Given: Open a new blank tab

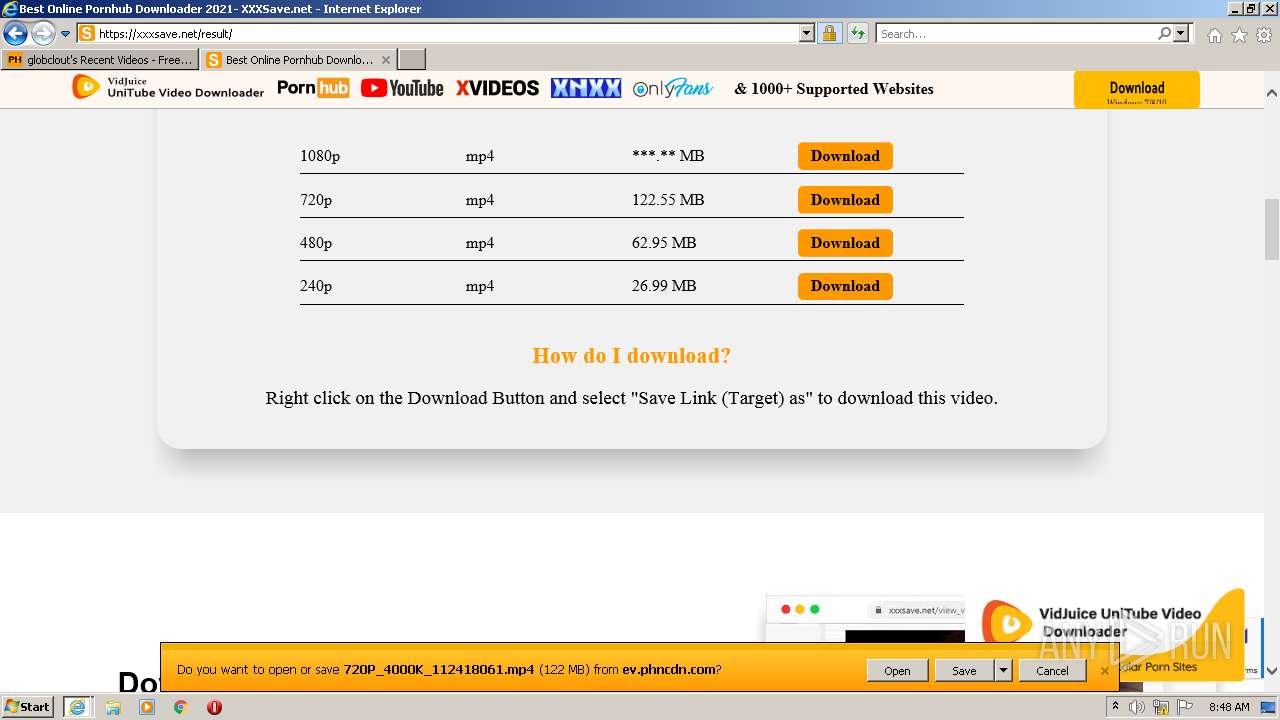Looking at the screenshot, I should 412,60.
